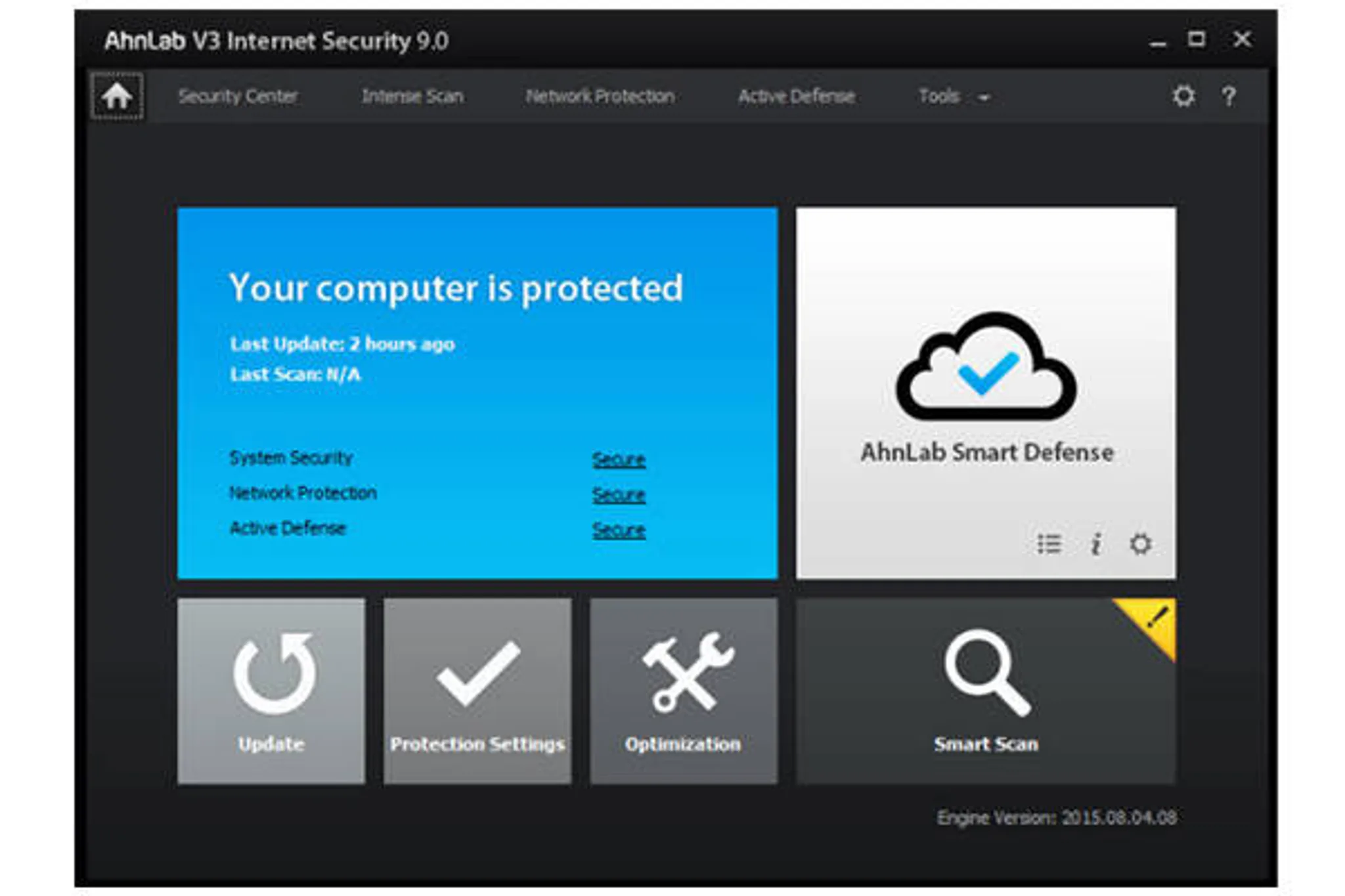The image size is (1345, 896).
Task: Go to the Home screen icon
Action: pyautogui.click(x=117, y=96)
